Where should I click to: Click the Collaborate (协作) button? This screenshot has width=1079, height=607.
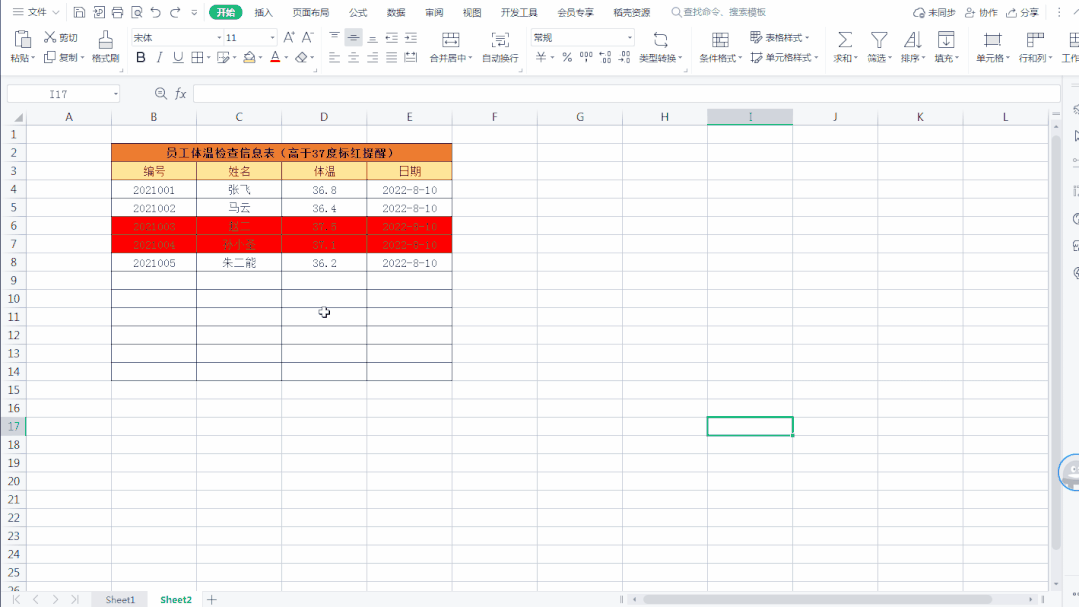point(981,12)
